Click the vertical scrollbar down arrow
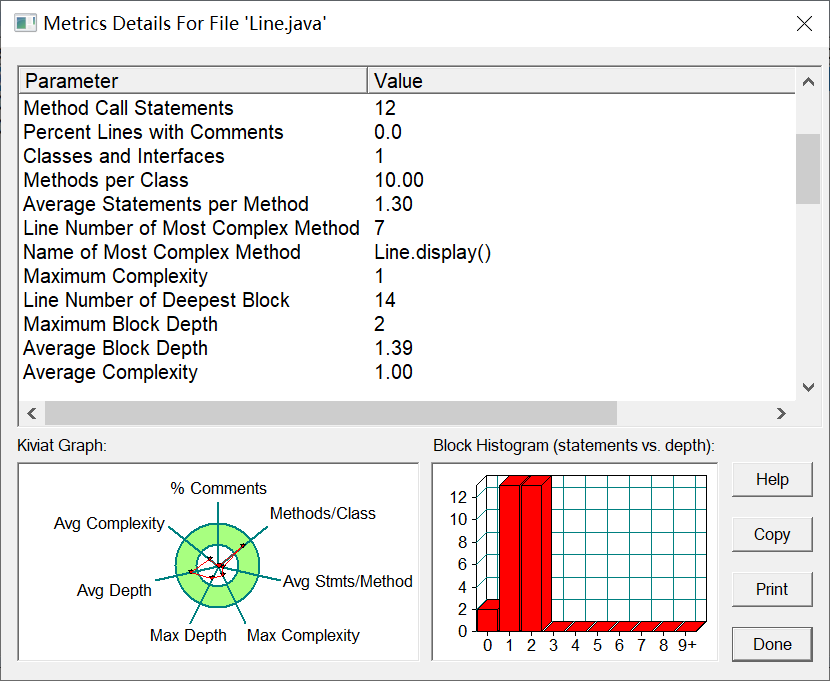The image size is (830, 681). coord(808,387)
